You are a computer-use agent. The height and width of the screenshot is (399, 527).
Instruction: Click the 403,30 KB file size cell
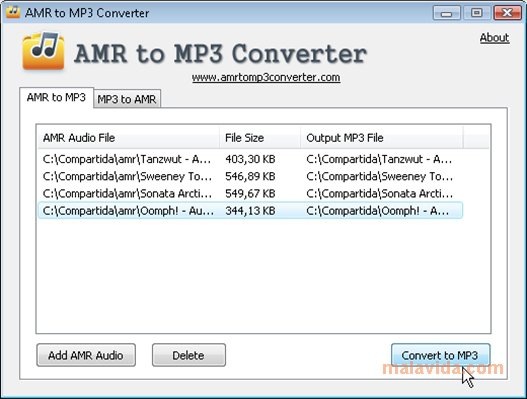click(x=250, y=159)
